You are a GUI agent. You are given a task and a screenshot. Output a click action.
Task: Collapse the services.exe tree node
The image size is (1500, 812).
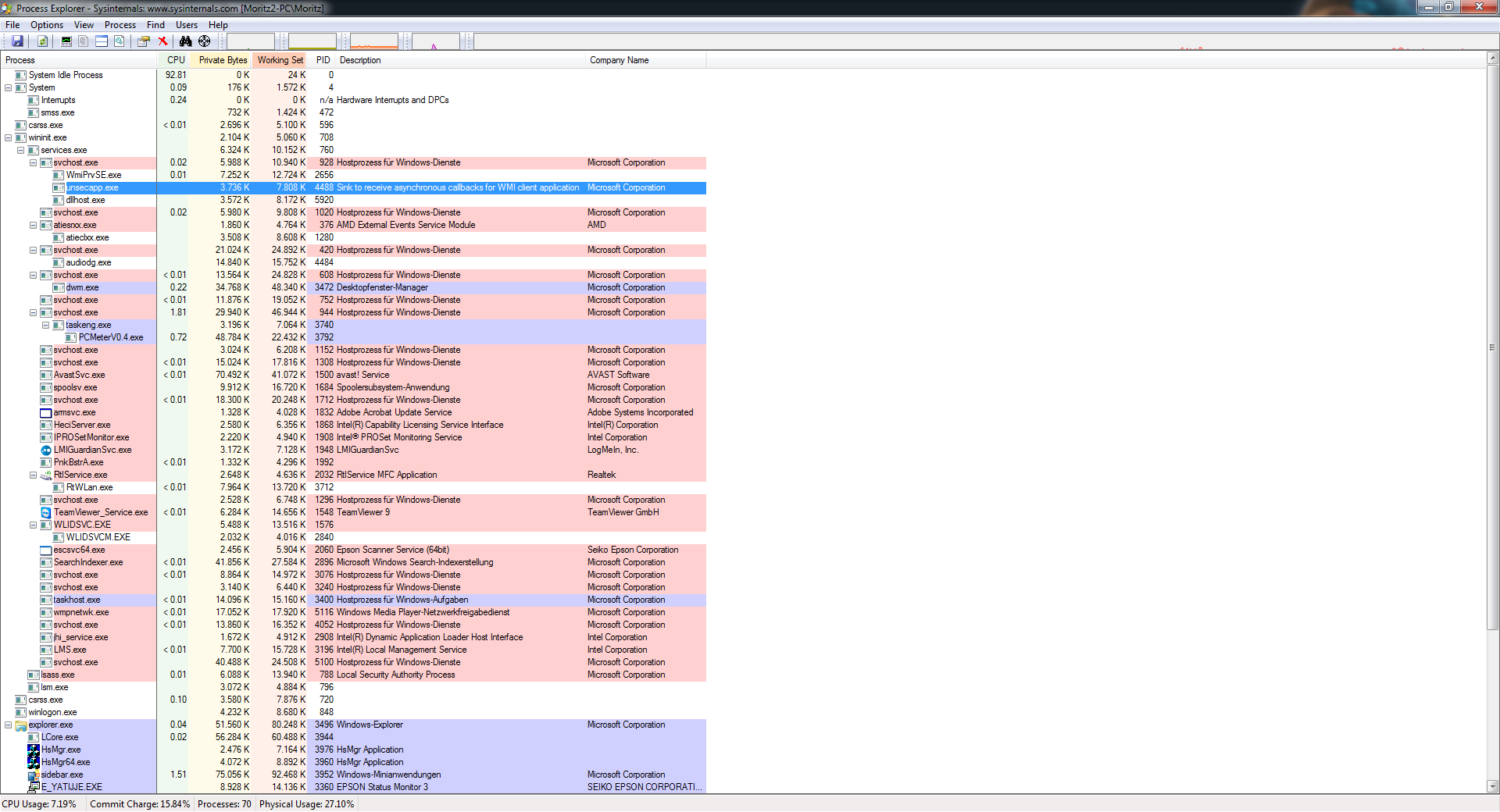21,150
